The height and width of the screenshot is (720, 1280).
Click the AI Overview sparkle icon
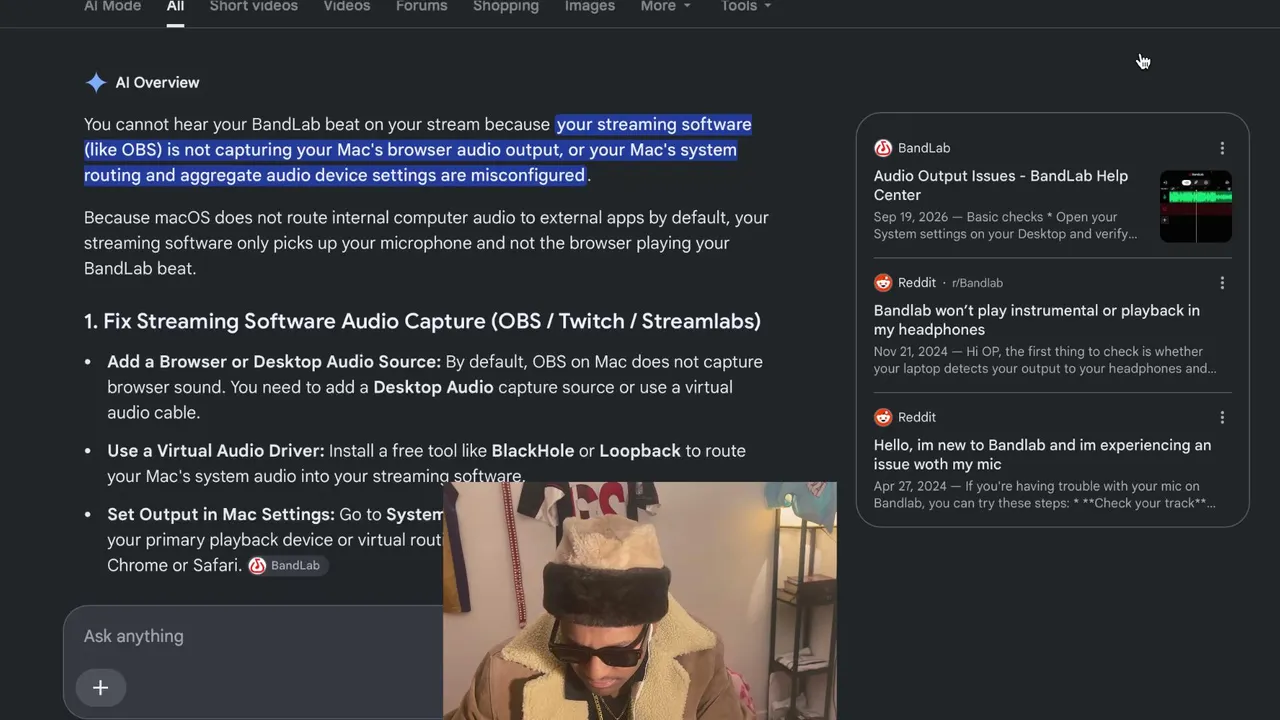(x=96, y=83)
